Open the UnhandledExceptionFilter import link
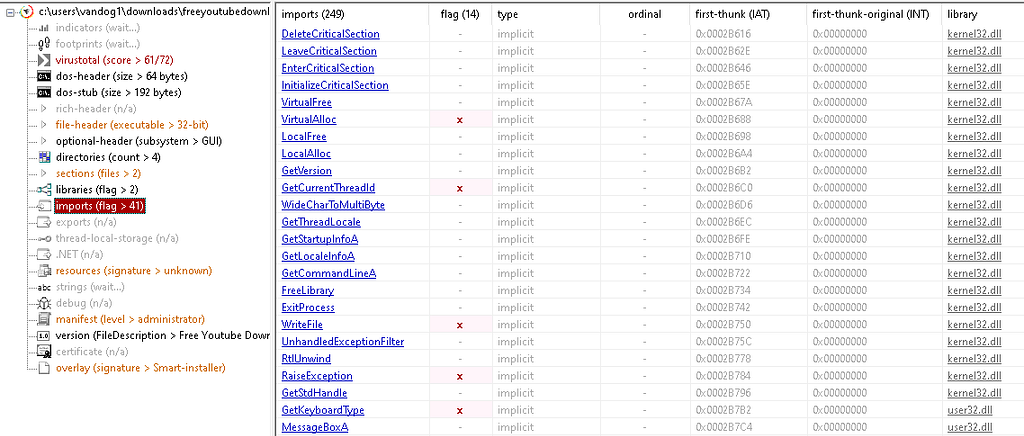The image size is (1024, 436). (342, 341)
